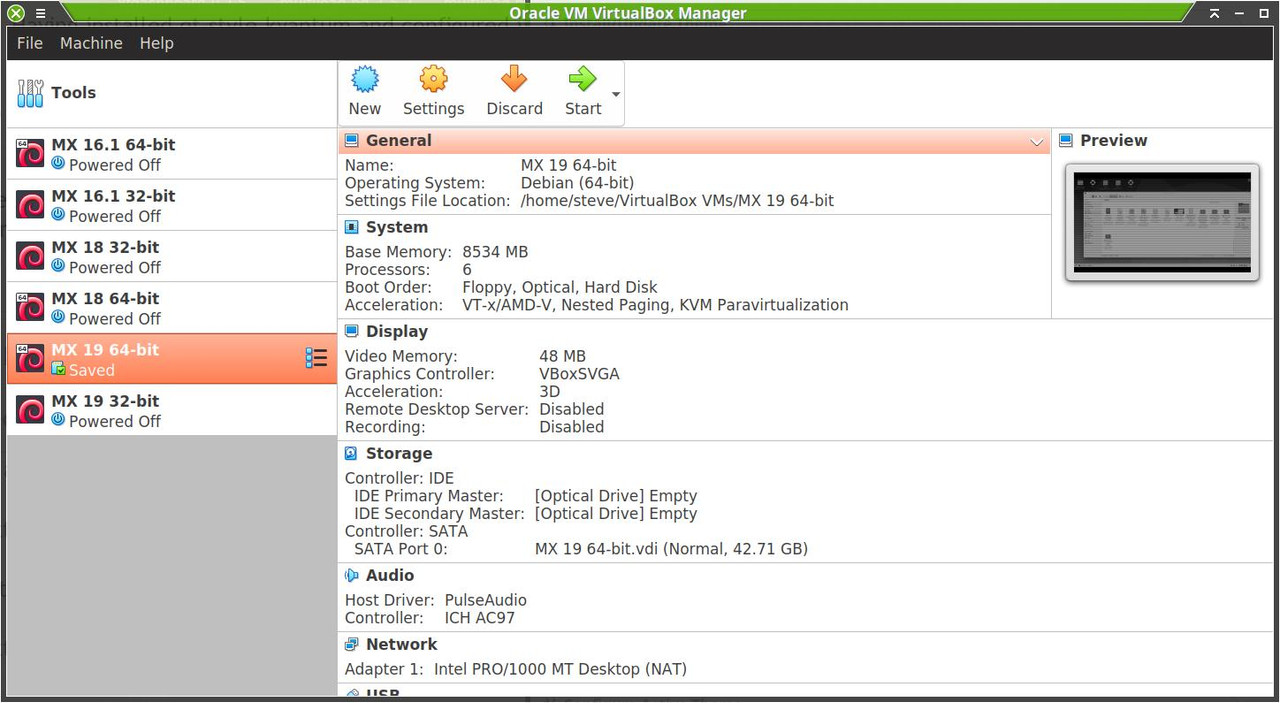Image resolution: width=1280 pixels, height=703 pixels.
Task: Click the Network section icon
Action: click(x=352, y=645)
